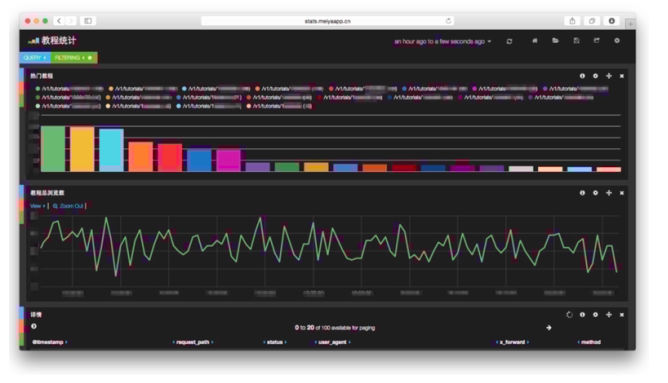Show info for the bottom table panel
The height and width of the screenshot is (383, 668).
tap(582, 314)
